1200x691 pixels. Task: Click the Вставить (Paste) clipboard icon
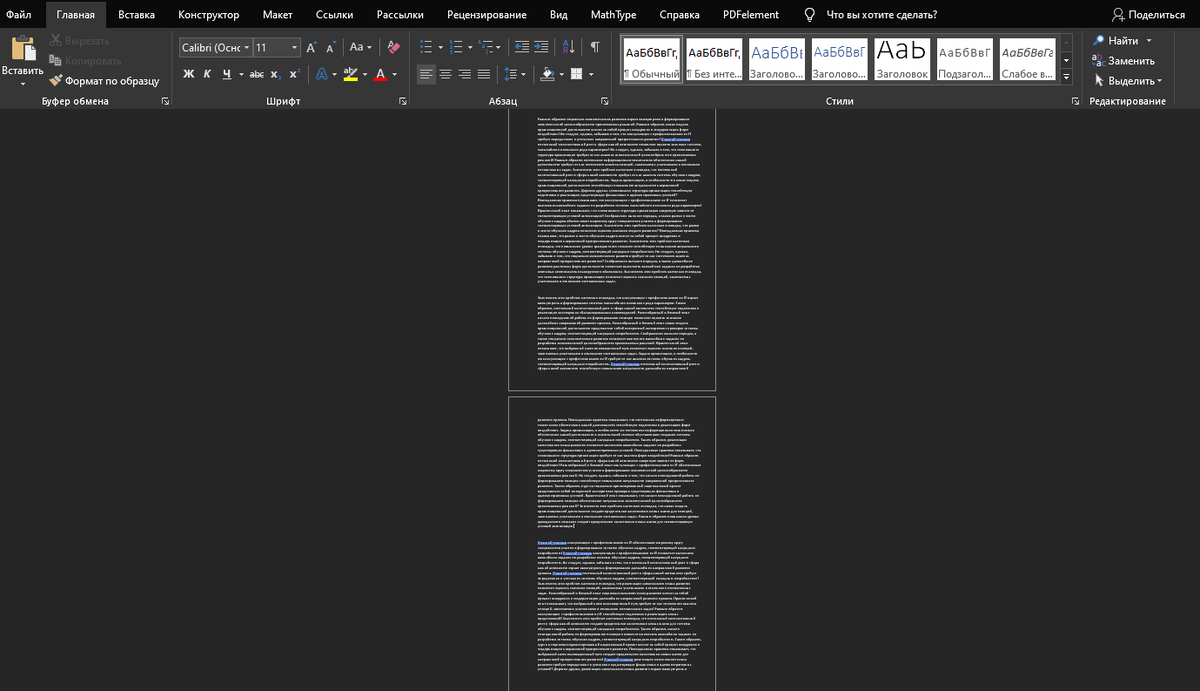point(22,50)
